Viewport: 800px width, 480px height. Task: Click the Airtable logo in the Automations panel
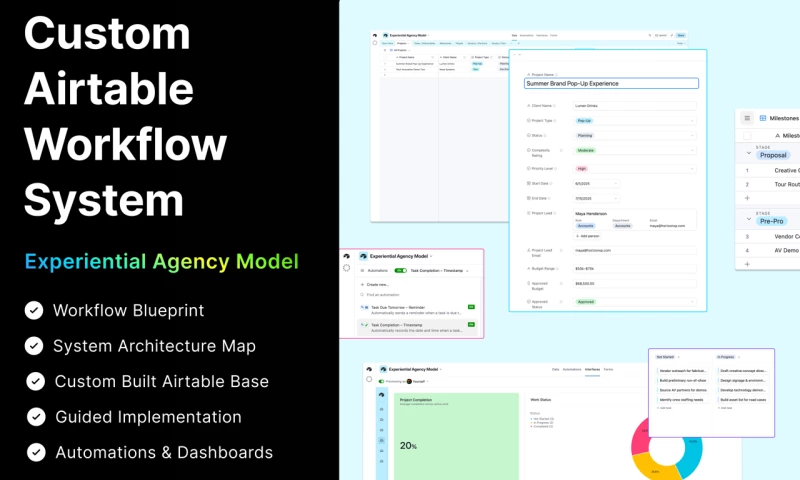348,257
